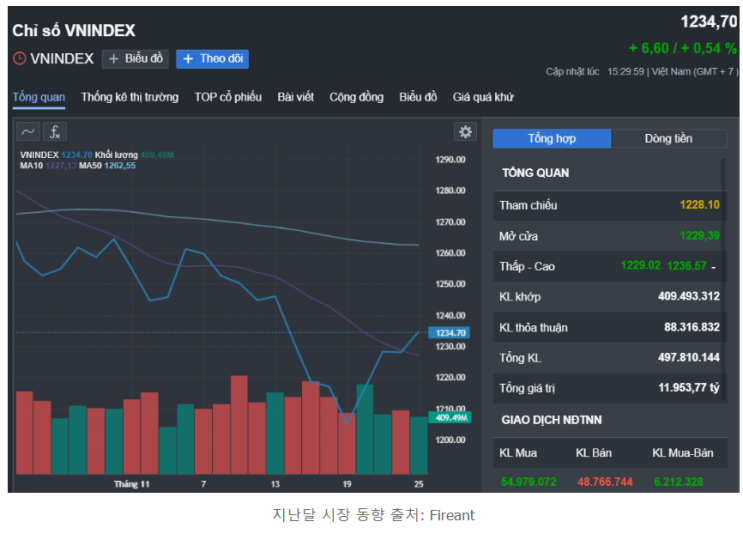This screenshot has width=743, height=534.
Task: Click the 409.49M volume label on axis
Action: point(450,418)
